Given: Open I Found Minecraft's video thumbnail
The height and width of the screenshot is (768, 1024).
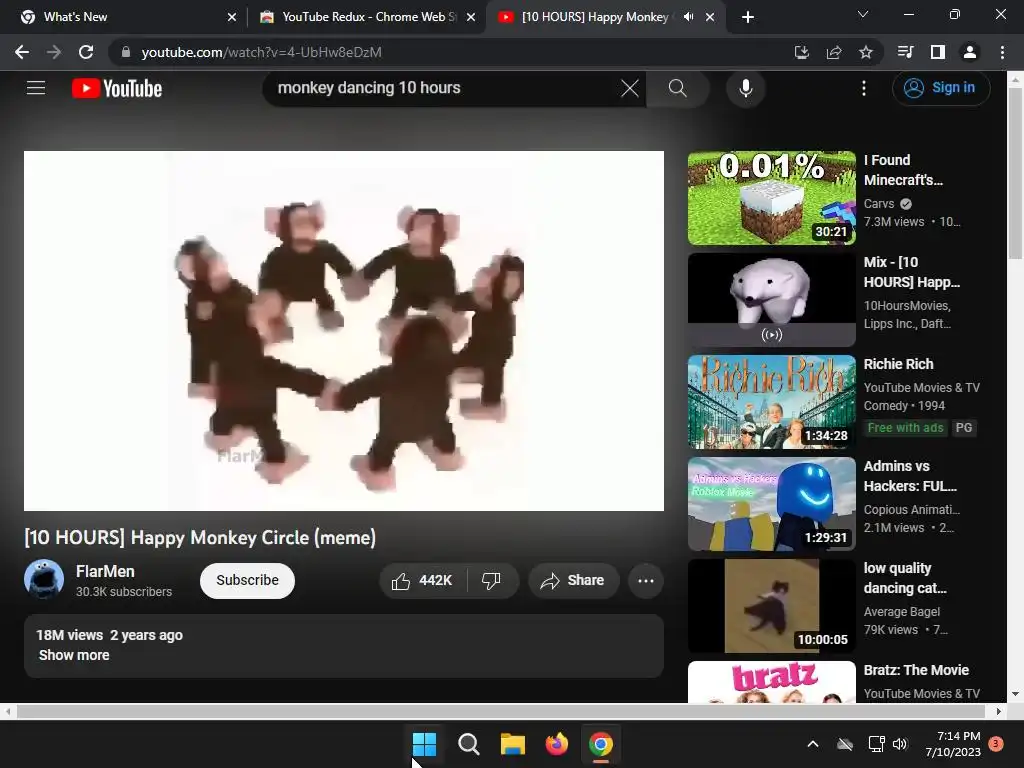Looking at the screenshot, I should click(771, 198).
